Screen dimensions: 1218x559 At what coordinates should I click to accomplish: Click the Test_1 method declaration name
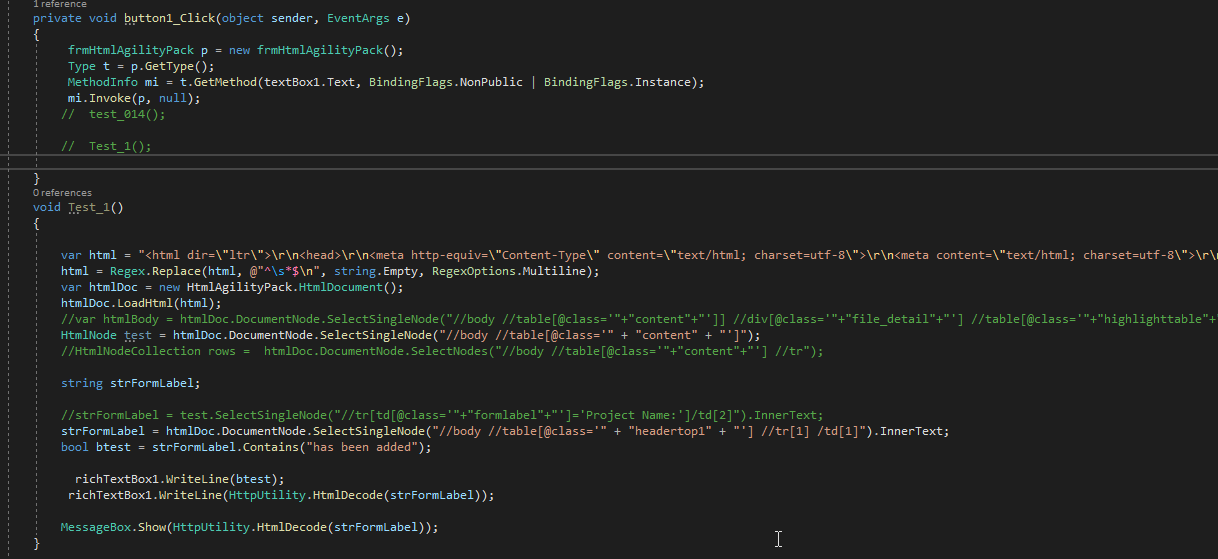89,208
